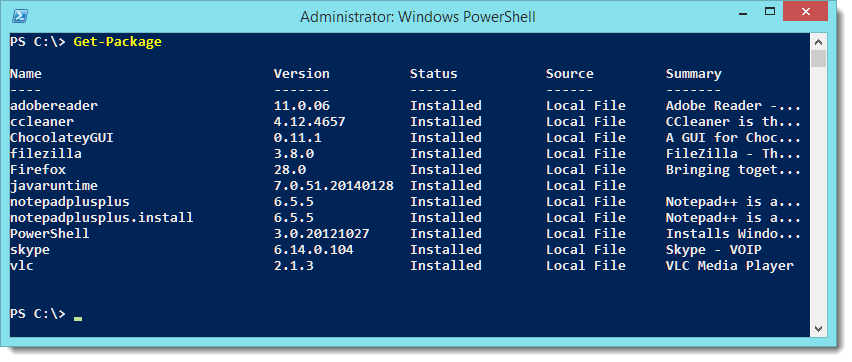Open the PowerShell title bar system icon
Viewport: 852px width, 362px height.
[20, 16]
